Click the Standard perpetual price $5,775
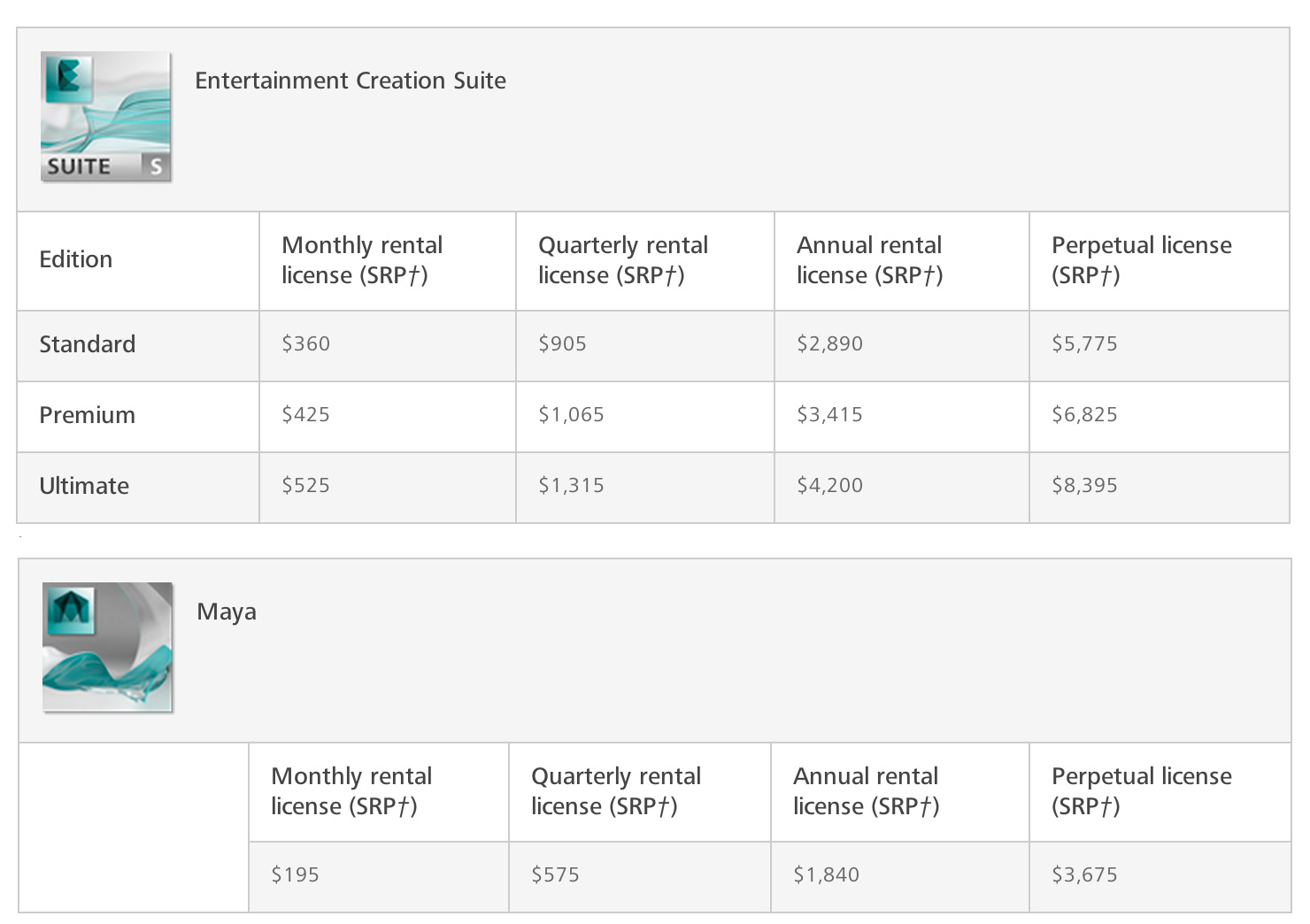The height and width of the screenshot is (924, 1310). click(1084, 343)
